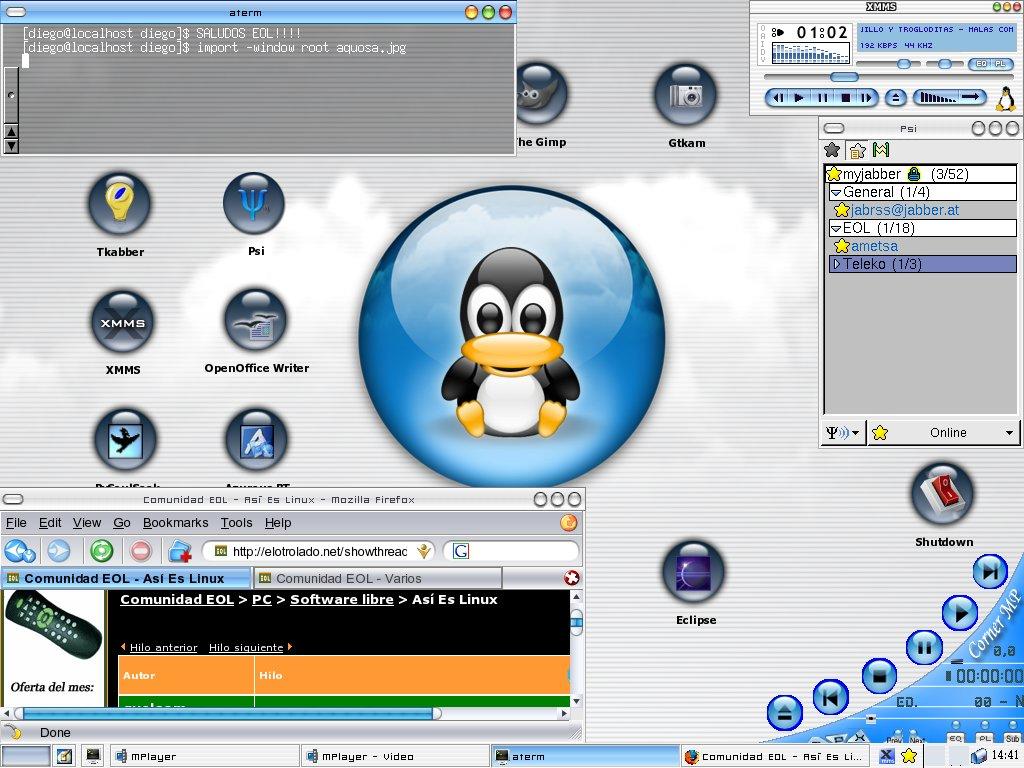Click the Shutdown switch icon
Image resolution: width=1024 pixels, height=768 pixels.
(x=943, y=494)
